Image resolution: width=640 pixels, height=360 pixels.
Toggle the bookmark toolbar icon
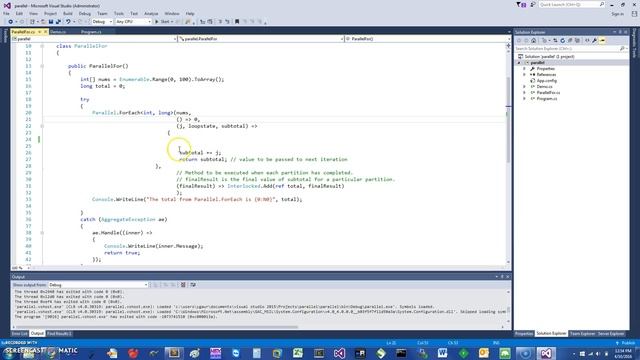pyautogui.click(x=237, y=22)
